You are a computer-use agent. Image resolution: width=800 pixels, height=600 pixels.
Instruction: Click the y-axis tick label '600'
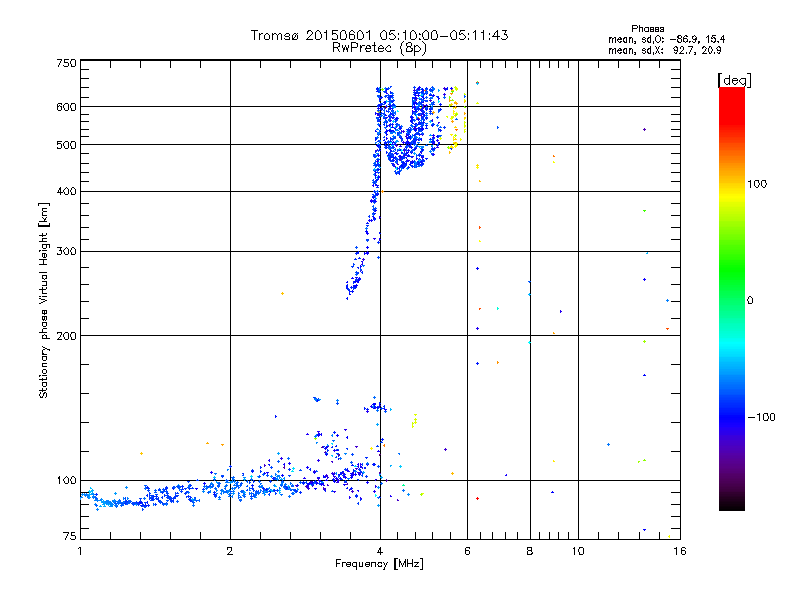tap(66, 107)
